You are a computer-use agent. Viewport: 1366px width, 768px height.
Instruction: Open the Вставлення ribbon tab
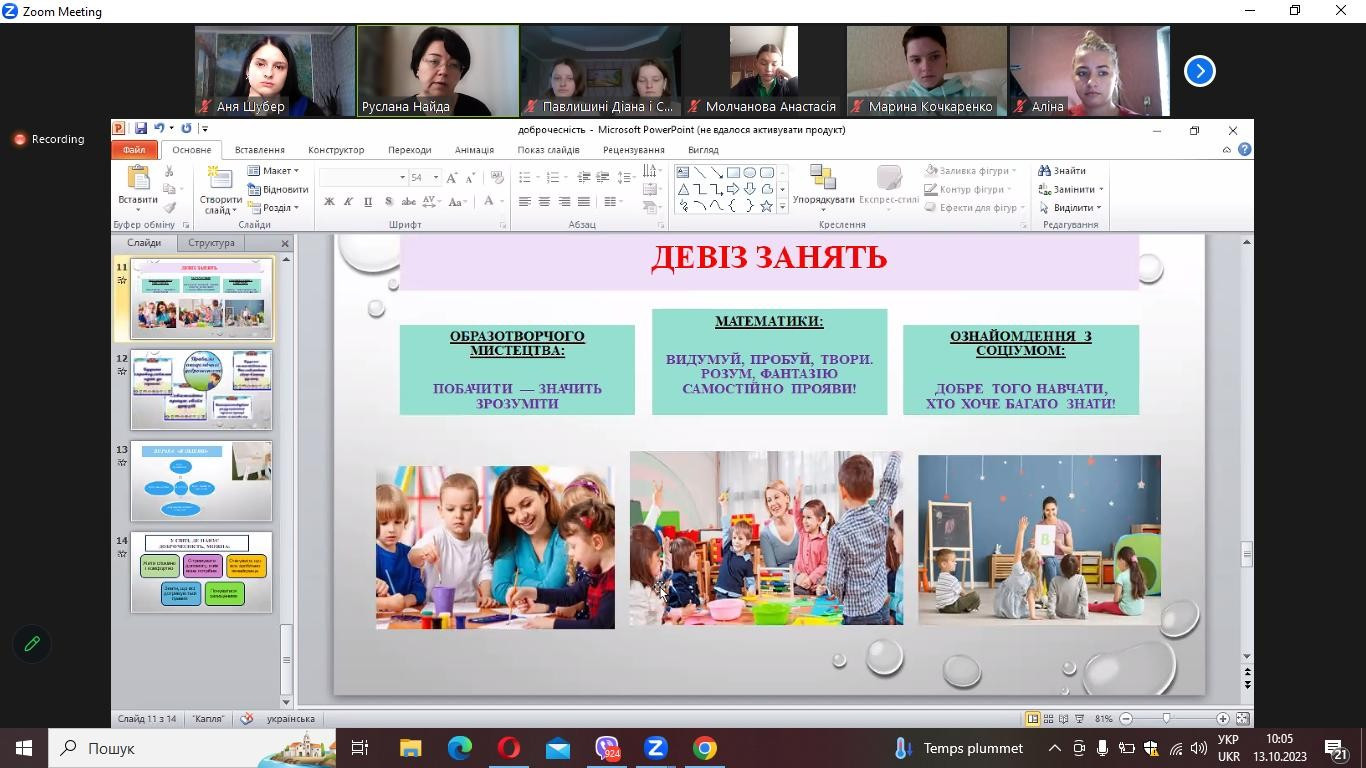click(x=259, y=150)
